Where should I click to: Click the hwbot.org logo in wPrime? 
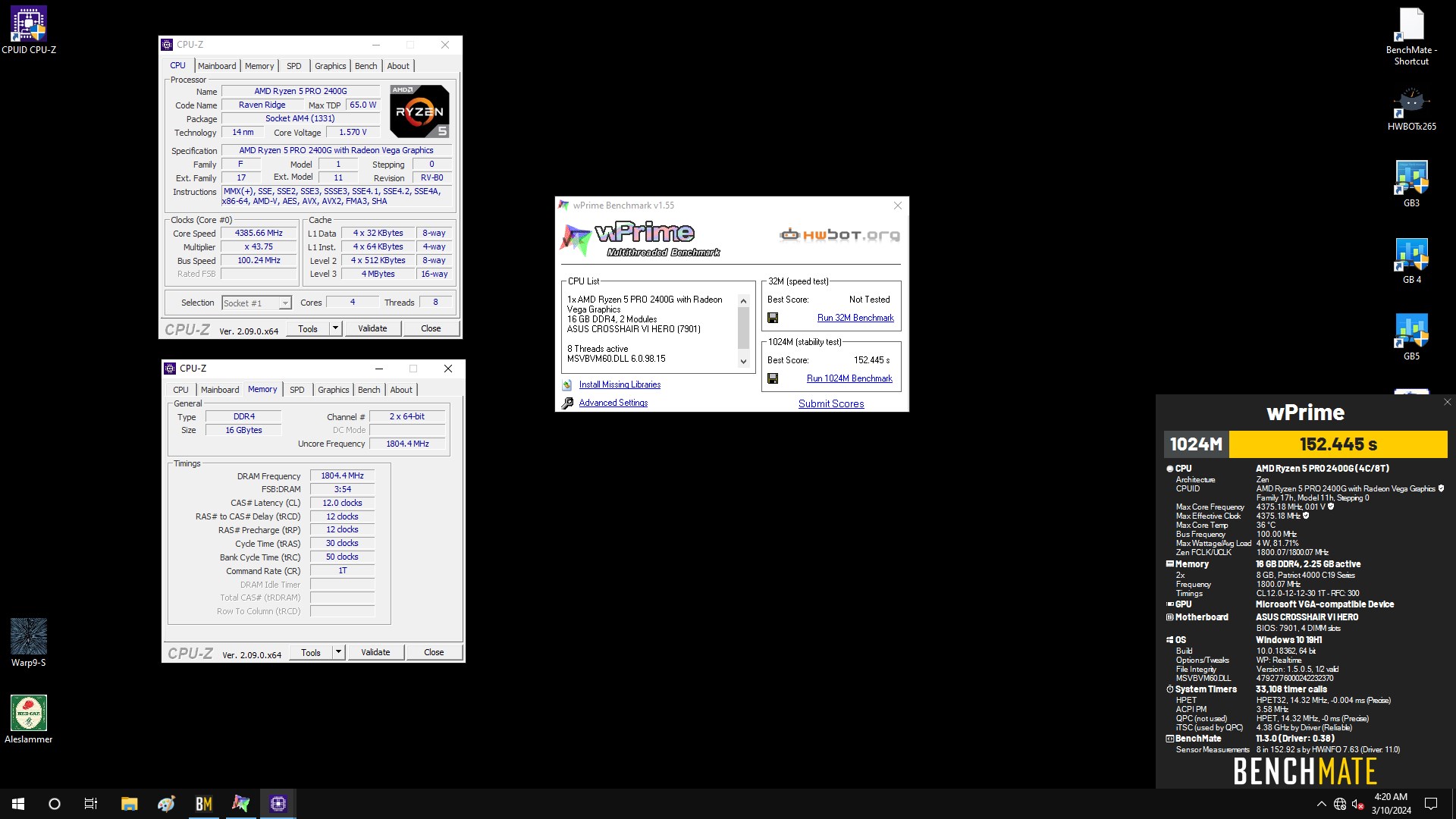(840, 235)
